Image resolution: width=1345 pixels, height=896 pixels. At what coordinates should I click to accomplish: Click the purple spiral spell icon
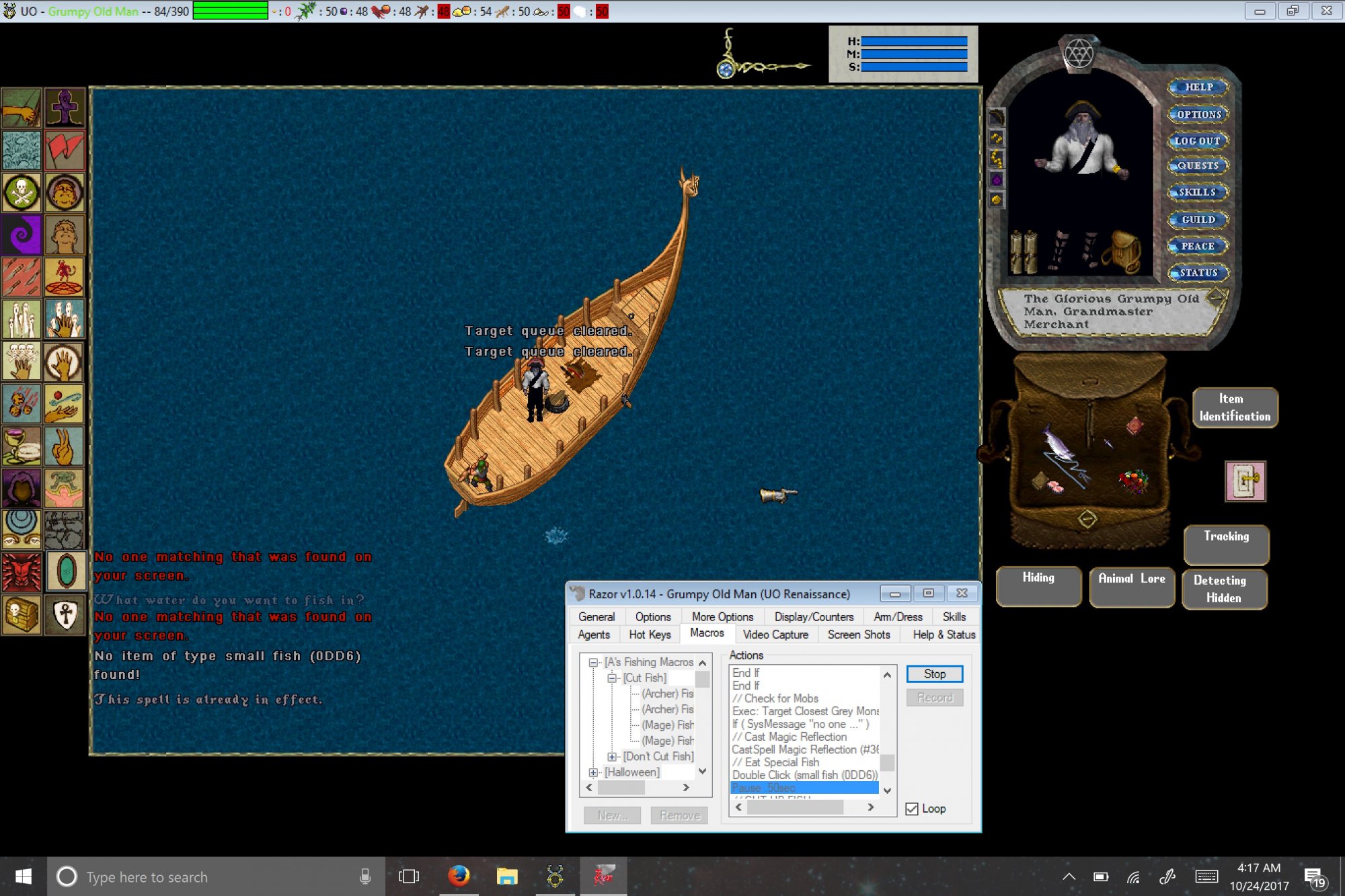(22, 235)
